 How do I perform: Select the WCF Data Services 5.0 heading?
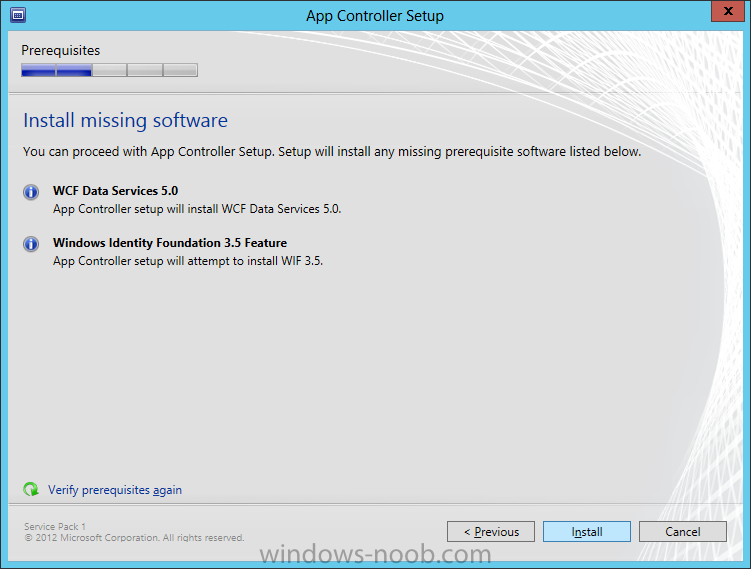click(115, 191)
